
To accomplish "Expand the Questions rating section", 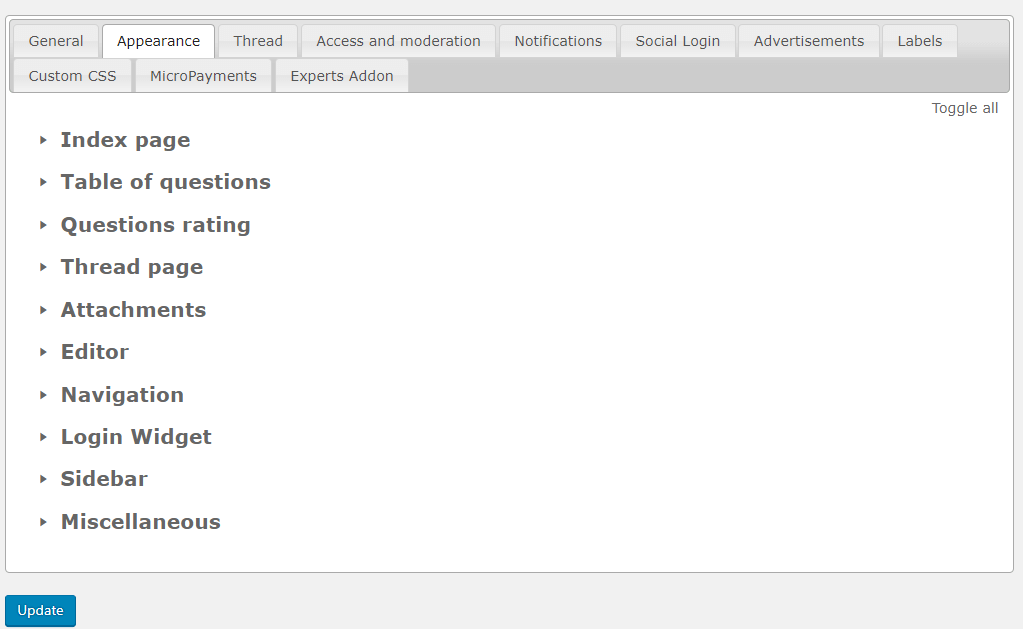I will click(155, 225).
